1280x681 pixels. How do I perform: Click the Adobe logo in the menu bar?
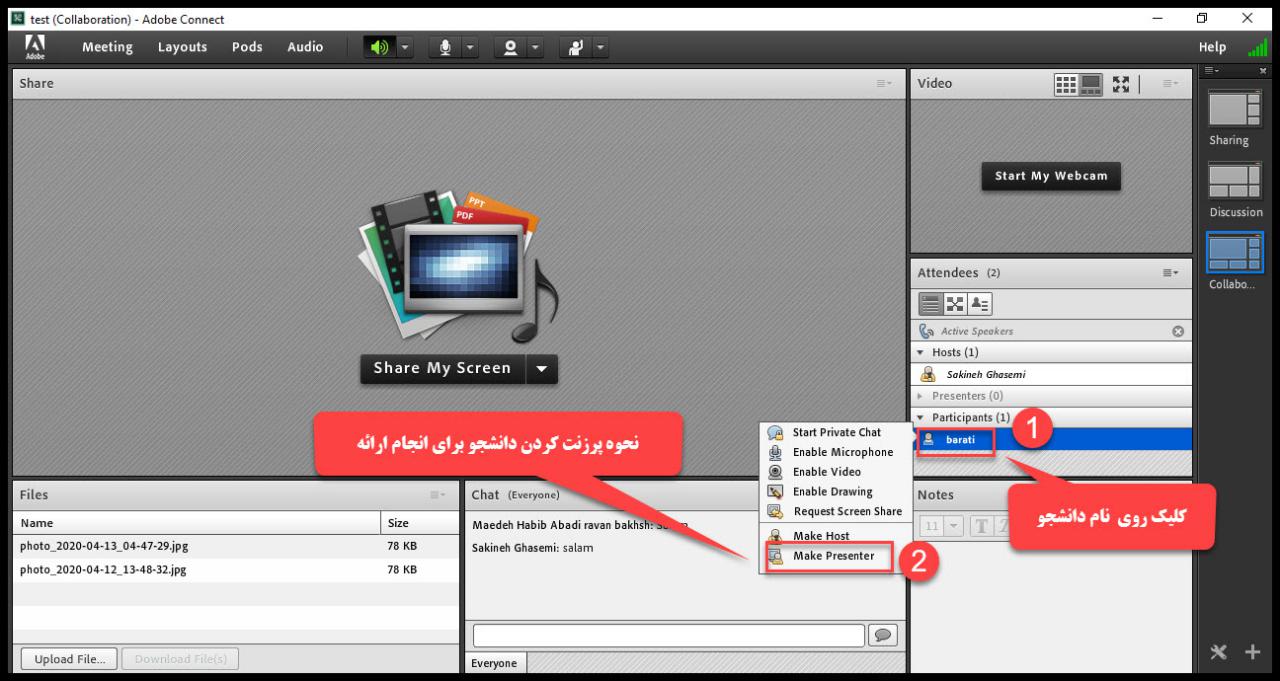(x=34, y=47)
